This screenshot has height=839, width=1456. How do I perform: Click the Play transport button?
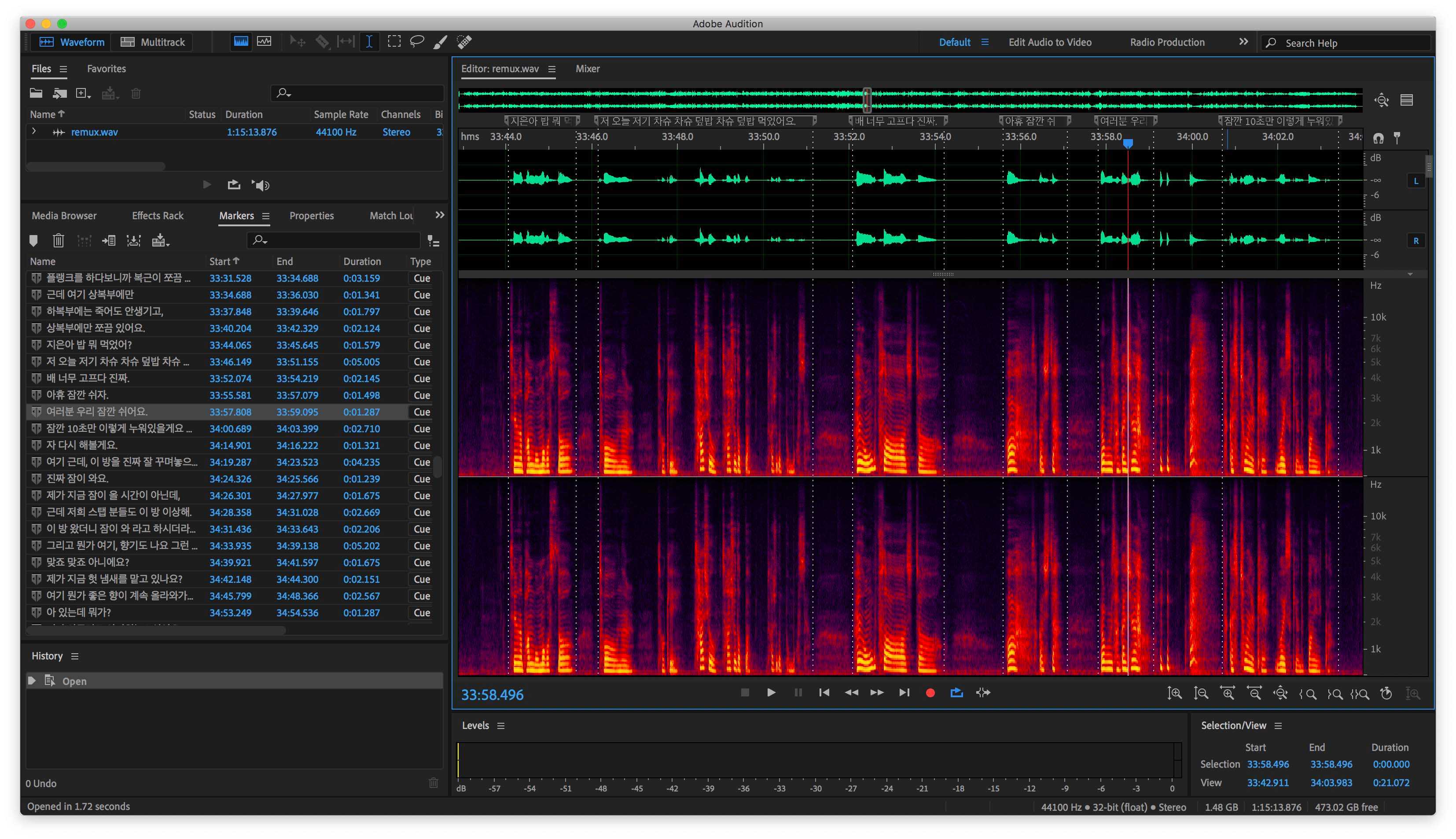click(771, 692)
